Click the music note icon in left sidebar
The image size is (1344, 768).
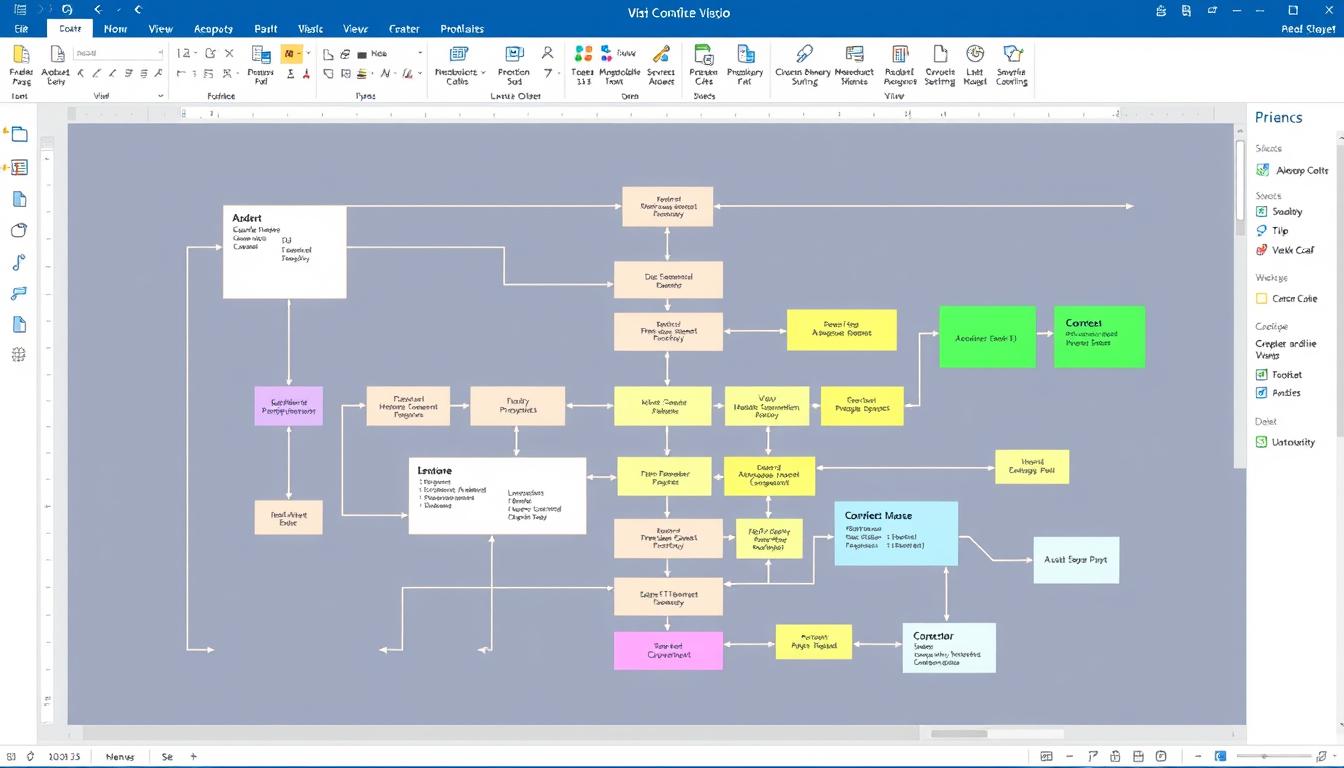19,263
